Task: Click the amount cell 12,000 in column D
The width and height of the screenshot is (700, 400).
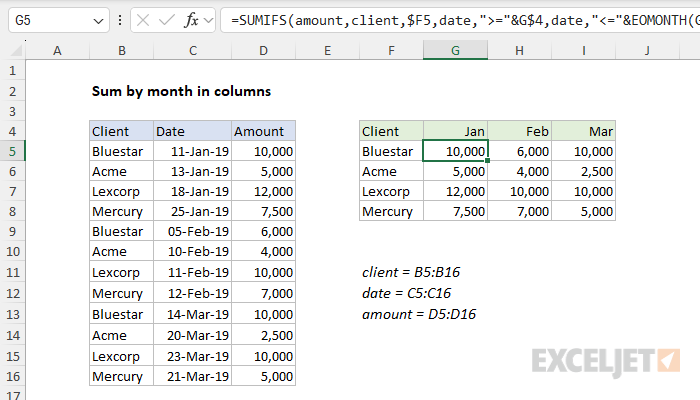Action: click(263, 192)
